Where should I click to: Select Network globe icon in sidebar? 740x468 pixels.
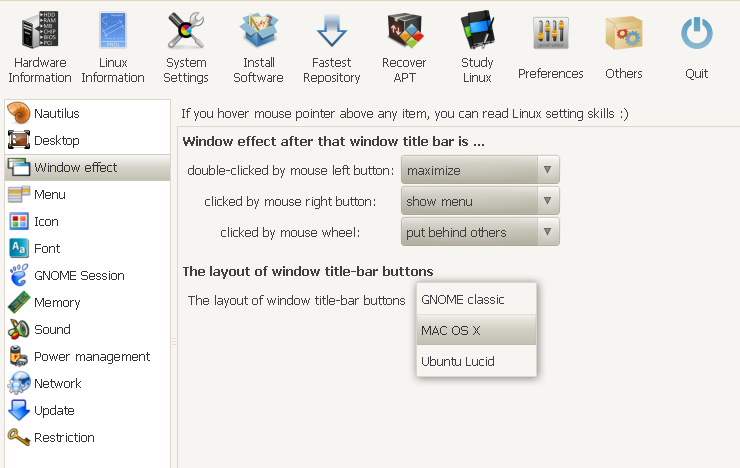point(19,383)
